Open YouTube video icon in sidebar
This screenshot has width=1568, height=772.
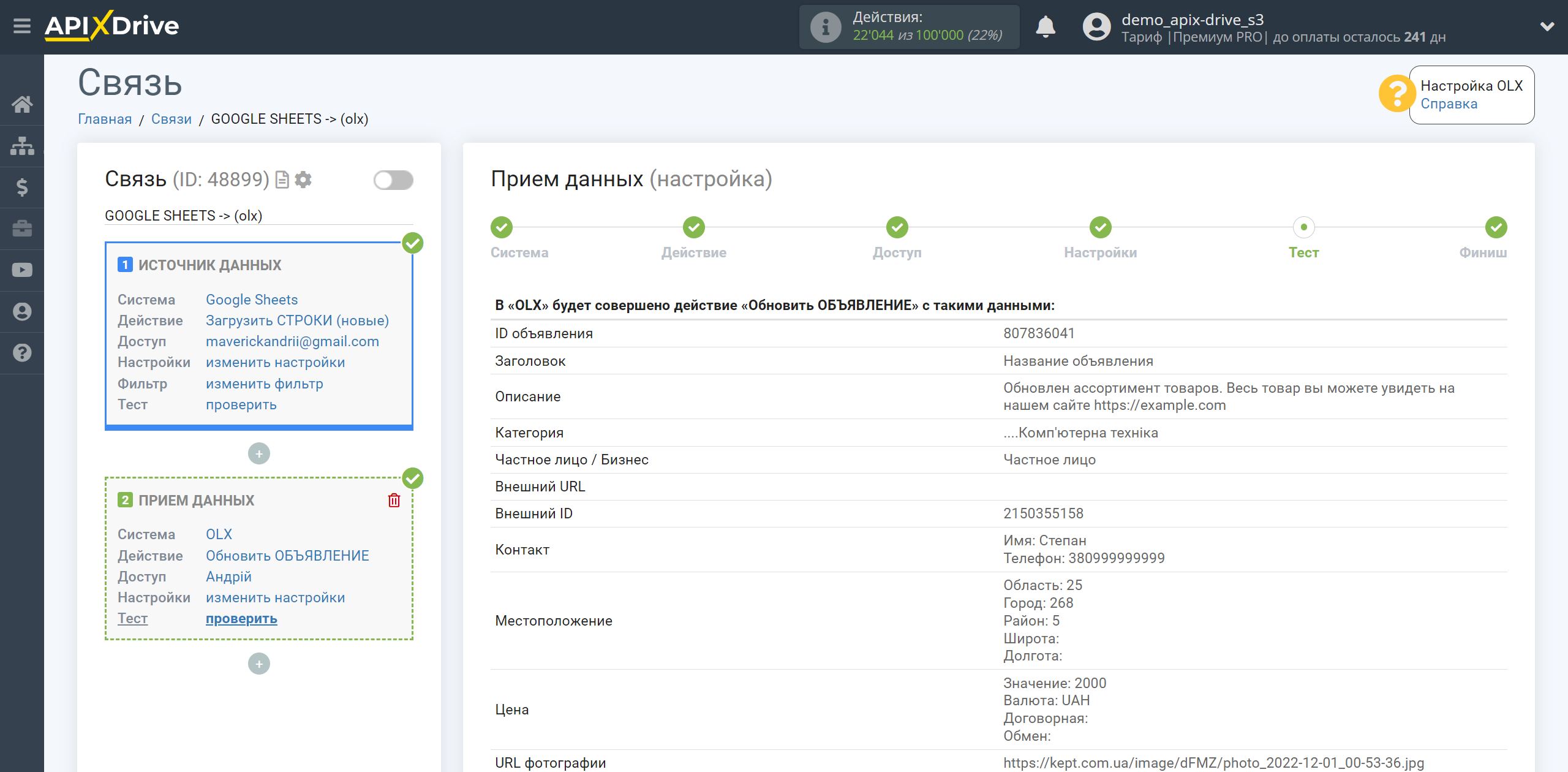pyautogui.click(x=22, y=270)
